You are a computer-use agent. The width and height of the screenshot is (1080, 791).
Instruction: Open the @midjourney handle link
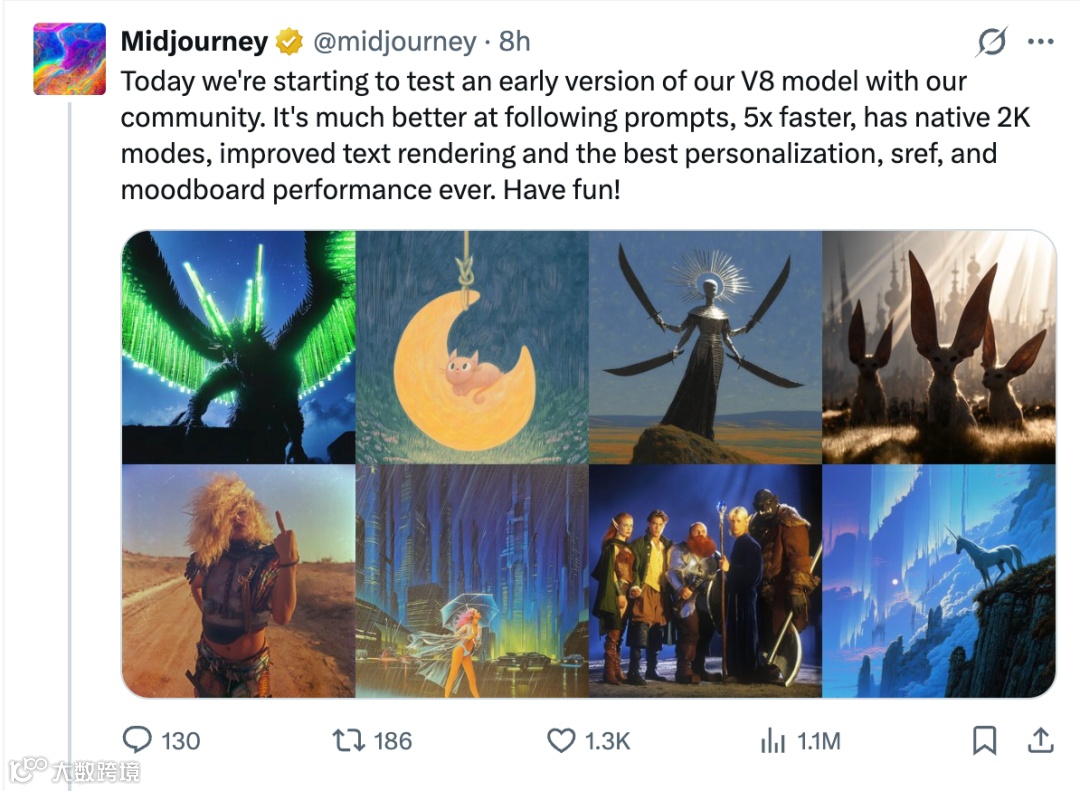tap(395, 41)
